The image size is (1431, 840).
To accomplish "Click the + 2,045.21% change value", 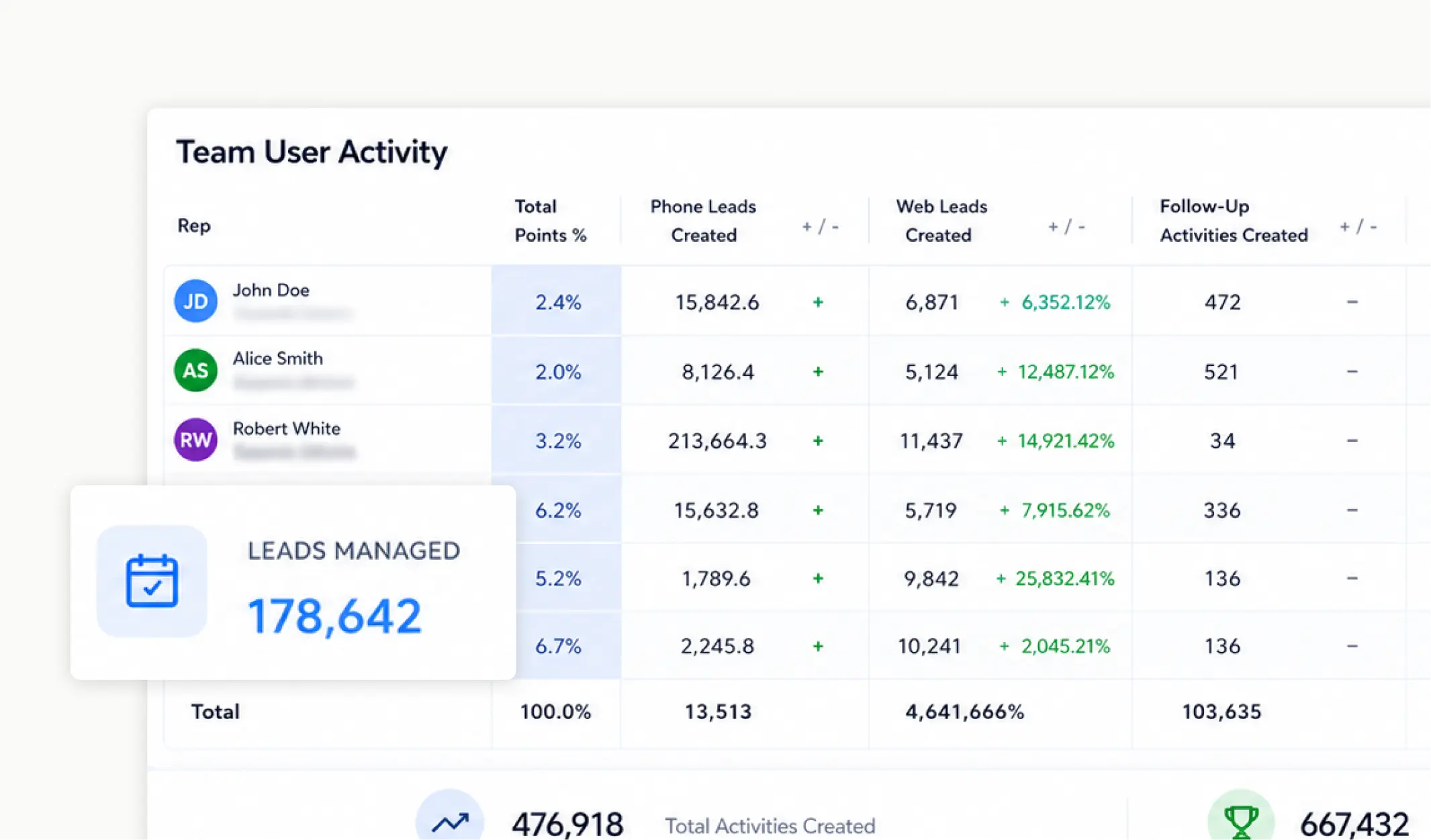I will tap(1055, 646).
